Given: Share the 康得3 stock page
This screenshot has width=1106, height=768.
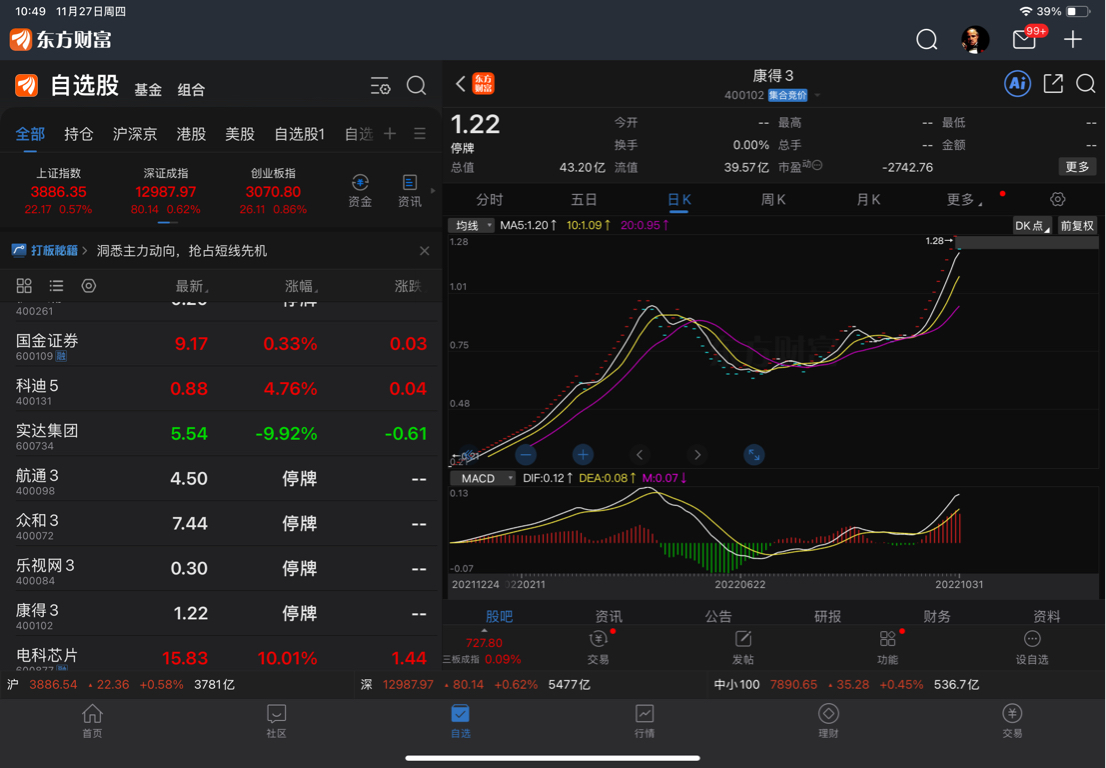Looking at the screenshot, I should click(1052, 84).
